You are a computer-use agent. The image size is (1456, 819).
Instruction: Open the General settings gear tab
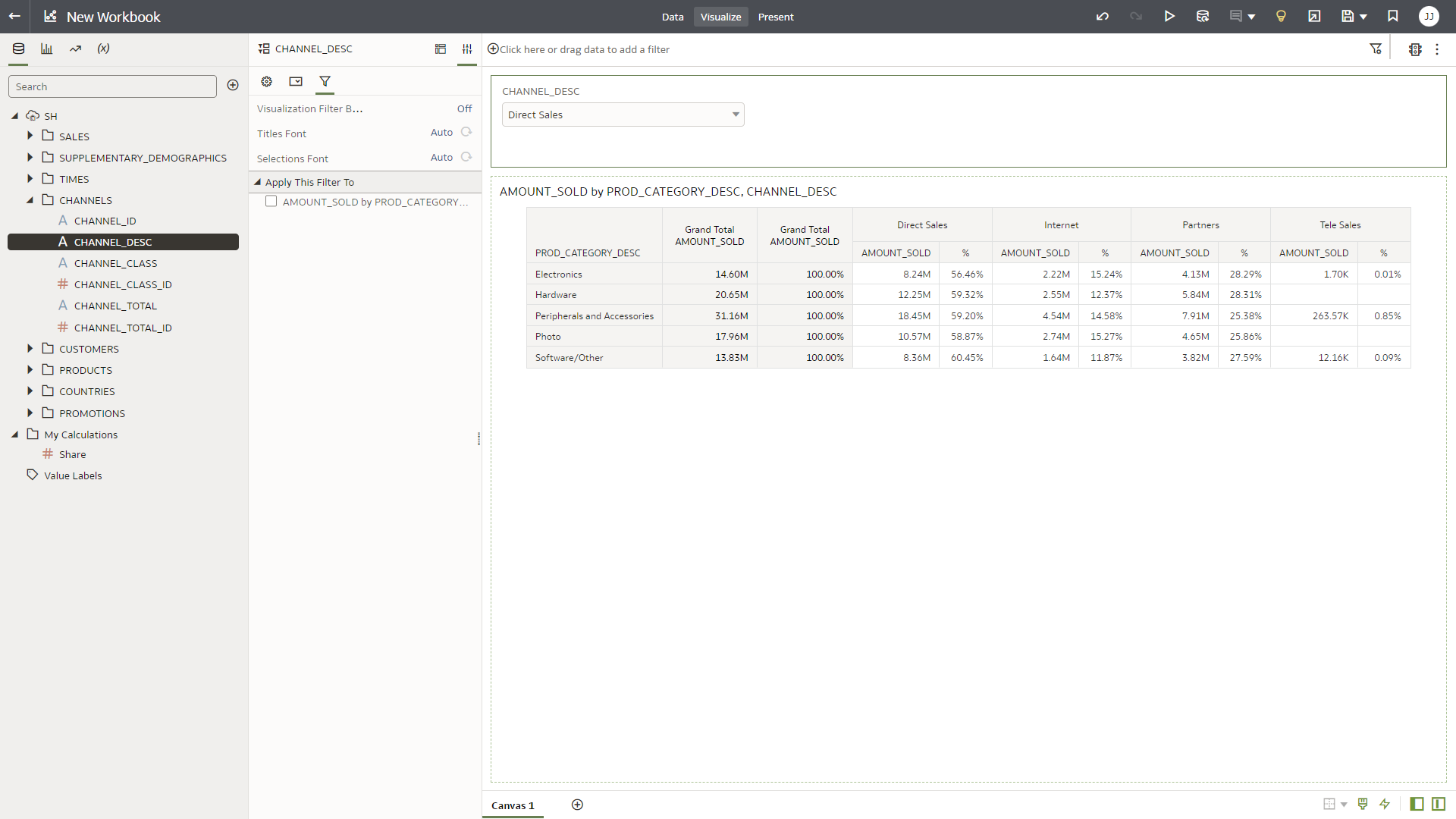pyautogui.click(x=267, y=81)
